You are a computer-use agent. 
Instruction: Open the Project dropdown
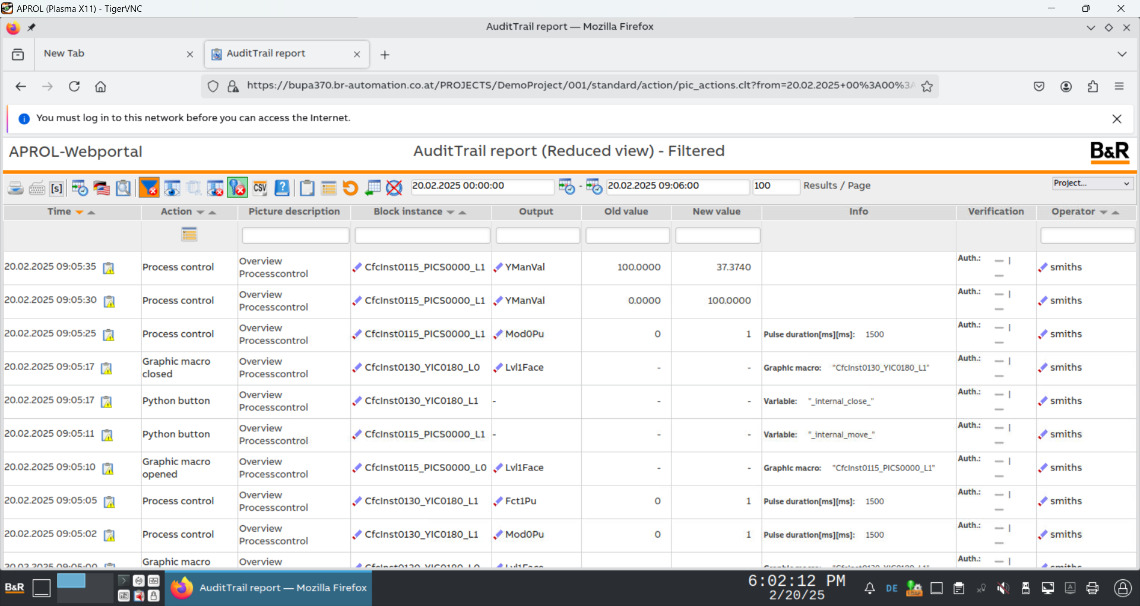tap(1091, 184)
